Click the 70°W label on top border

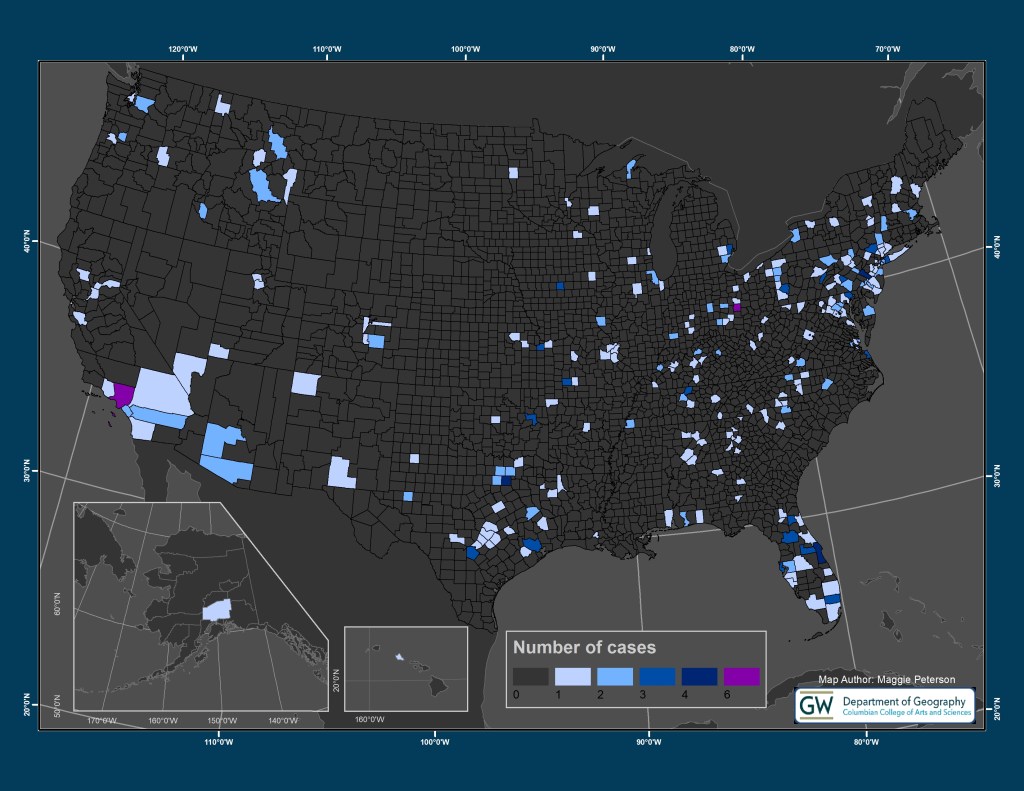887,49
